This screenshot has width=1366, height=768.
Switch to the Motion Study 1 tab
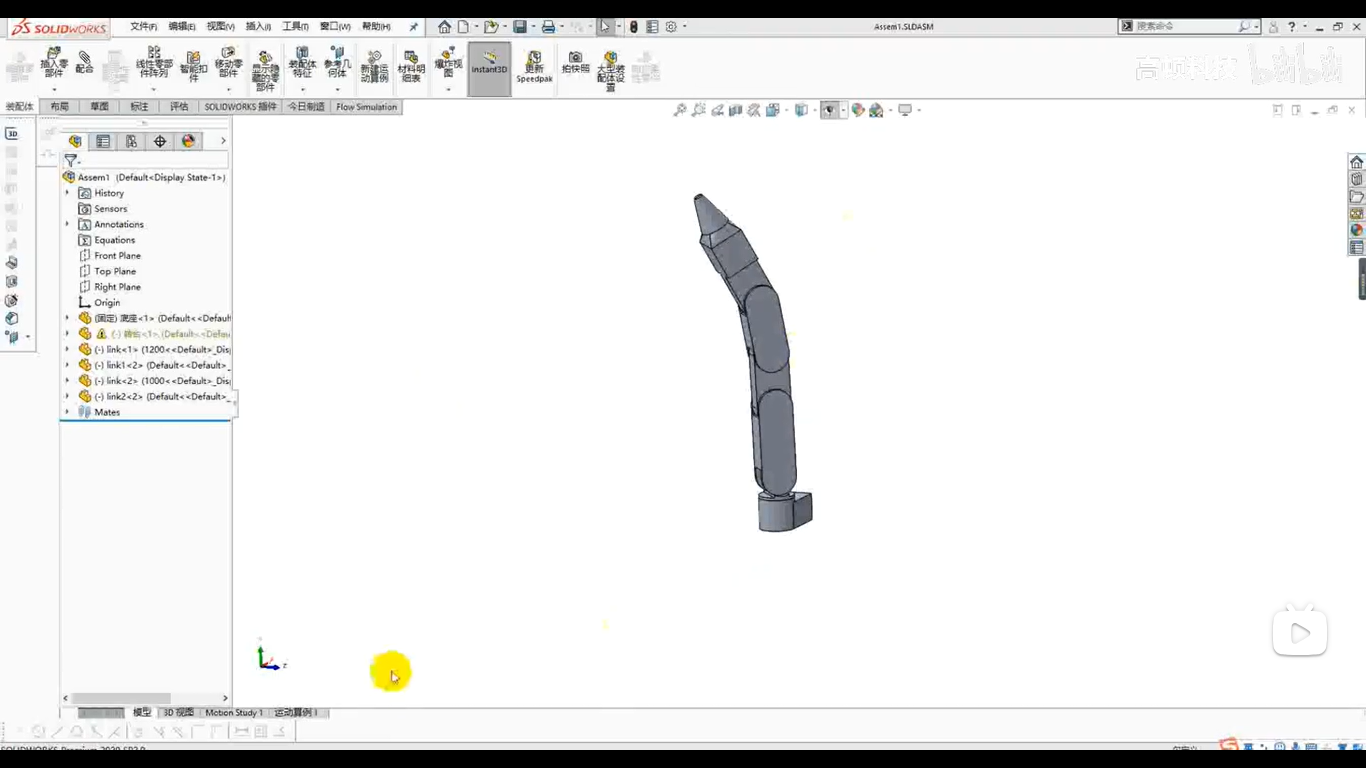(x=233, y=713)
